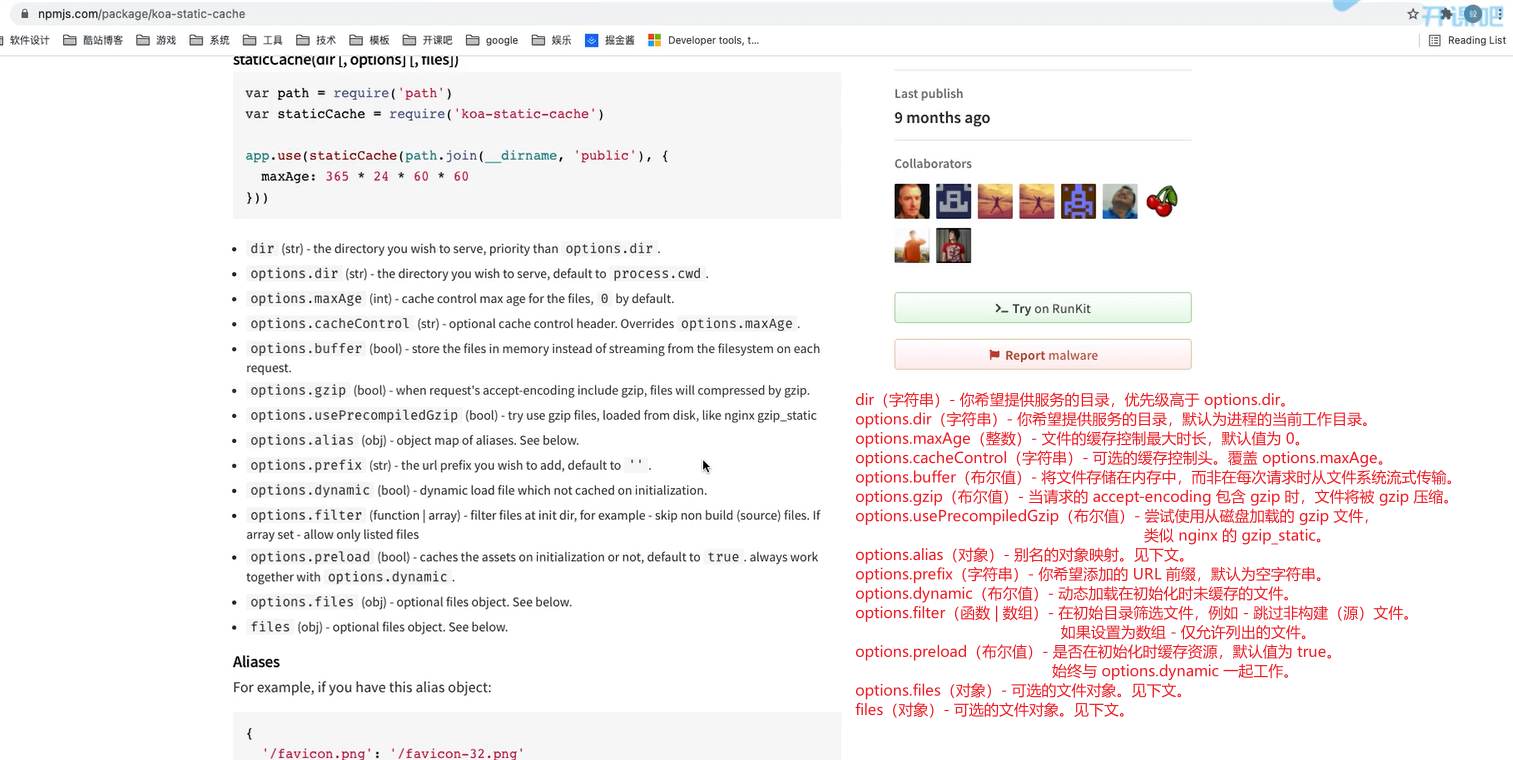Screen dimensions: 1513x760
Task: Click the cherries collaborator avatar
Action: pyautogui.click(x=1162, y=200)
